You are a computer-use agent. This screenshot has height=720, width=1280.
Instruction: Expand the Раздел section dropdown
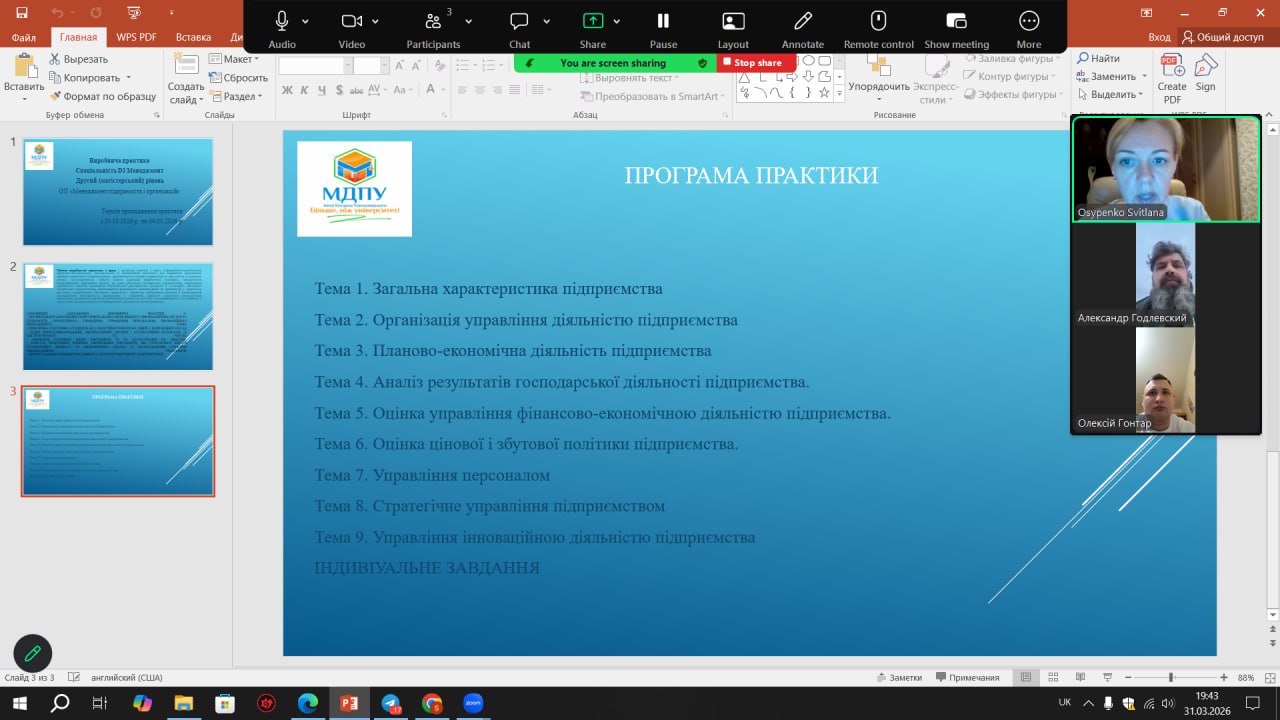coord(240,97)
